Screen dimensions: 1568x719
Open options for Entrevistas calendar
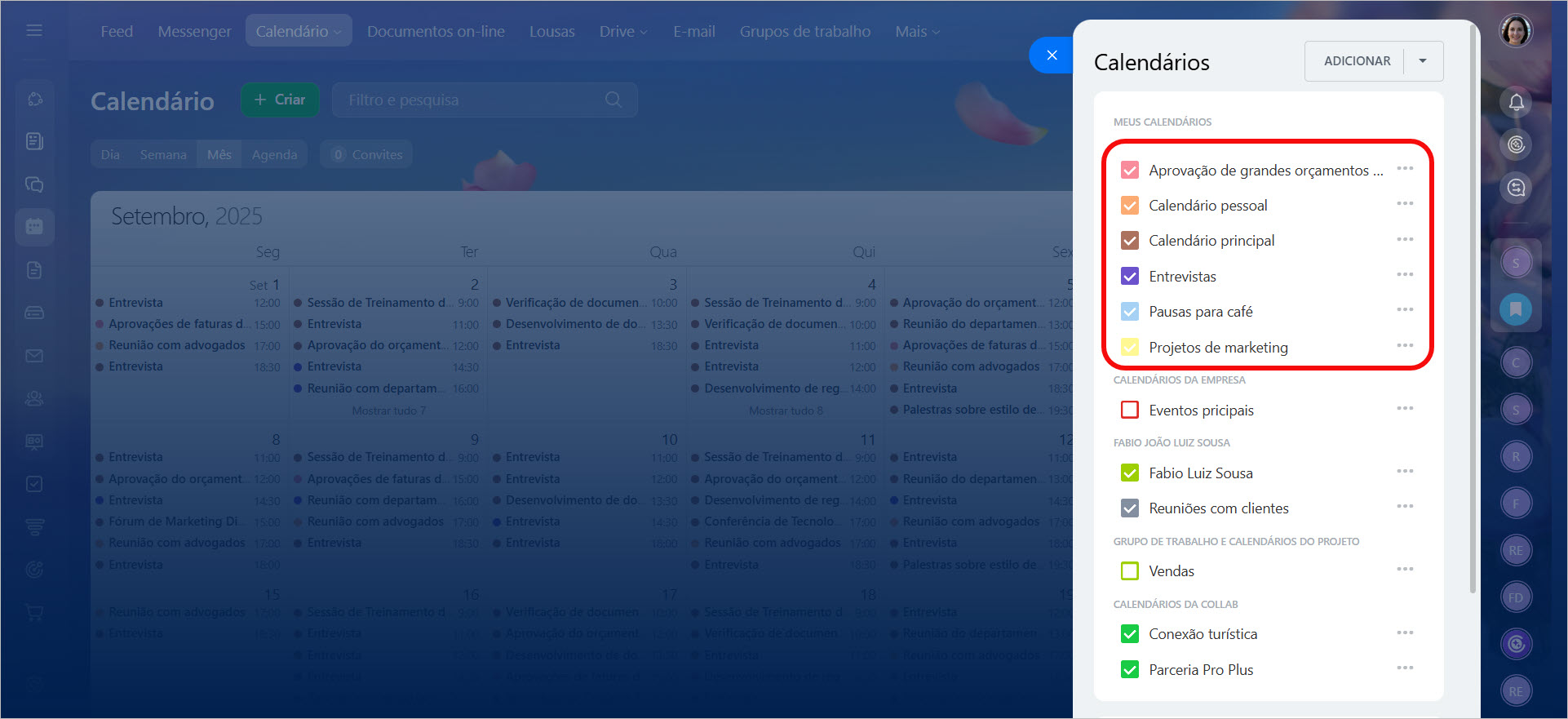click(x=1404, y=275)
